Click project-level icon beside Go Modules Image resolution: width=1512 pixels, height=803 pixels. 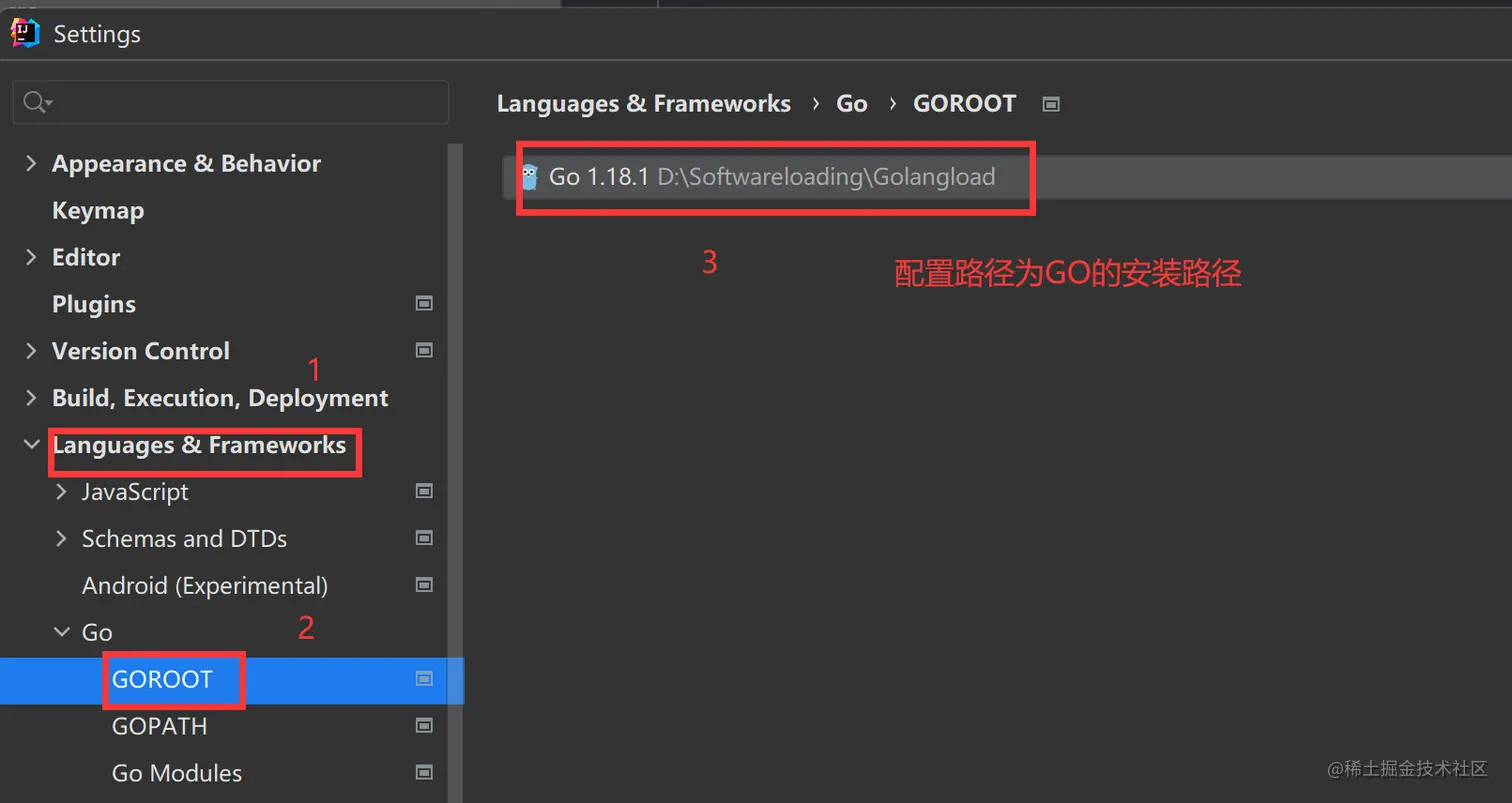coord(424,773)
